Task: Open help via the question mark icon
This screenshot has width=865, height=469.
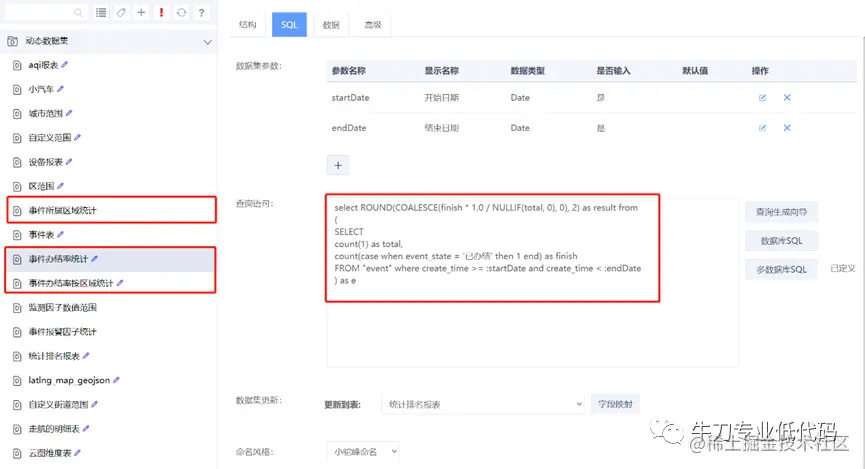Action: click(201, 12)
